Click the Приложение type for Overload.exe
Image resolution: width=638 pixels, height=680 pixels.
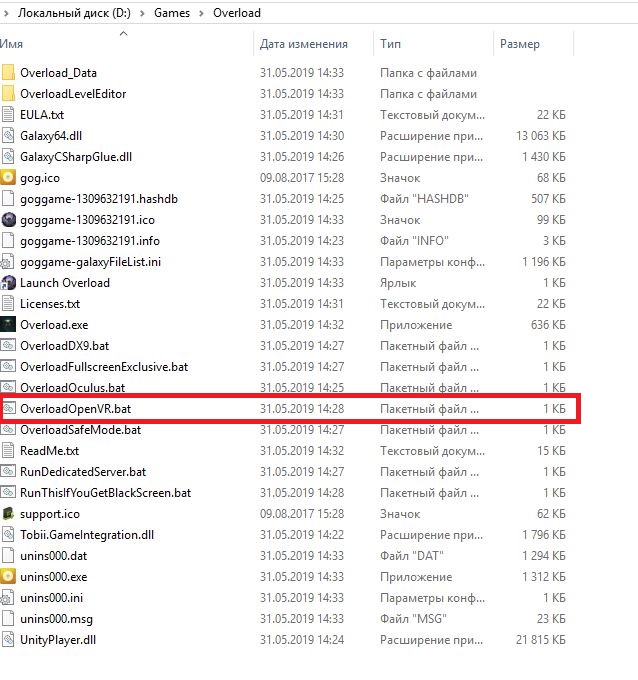(x=416, y=325)
